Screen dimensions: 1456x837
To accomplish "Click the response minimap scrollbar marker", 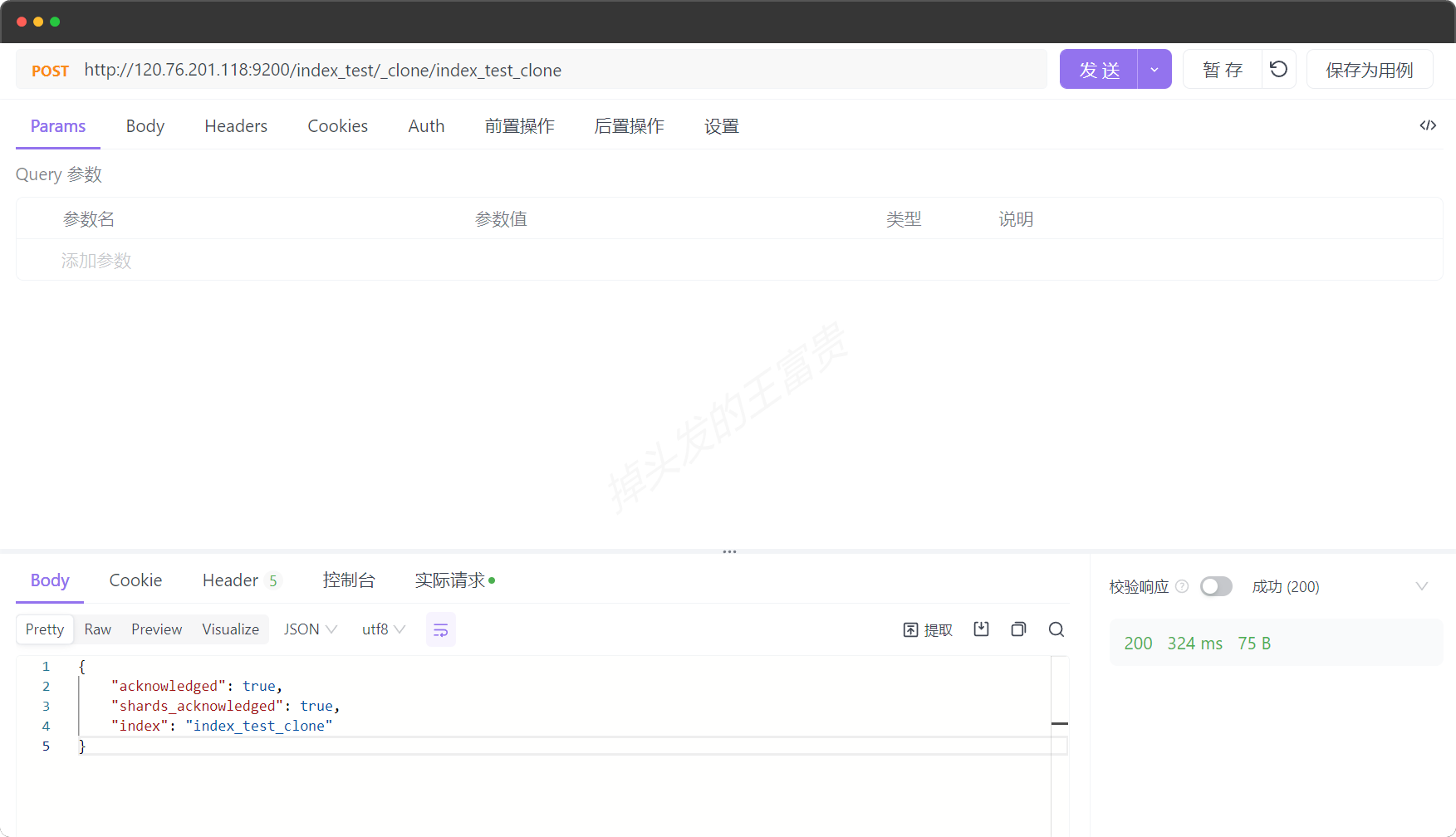I will click(x=1060, y=724).
